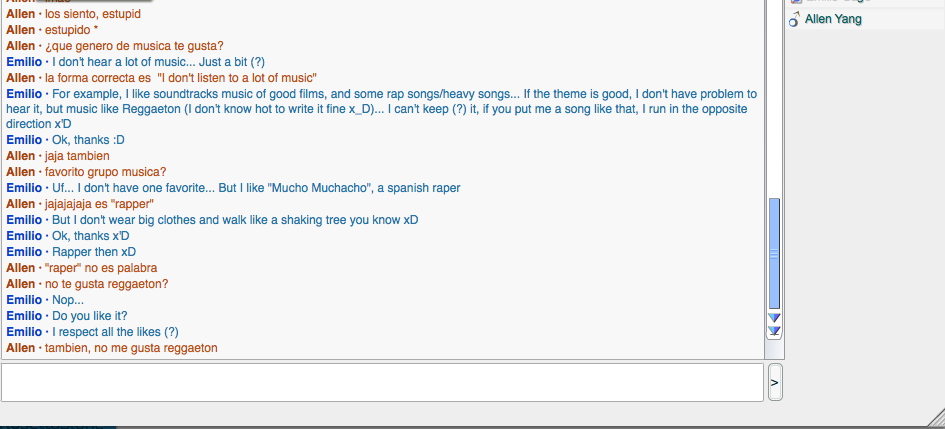Click the scrollbar track above the thumb
Screen dimensions: 945x429
point(774,100)
